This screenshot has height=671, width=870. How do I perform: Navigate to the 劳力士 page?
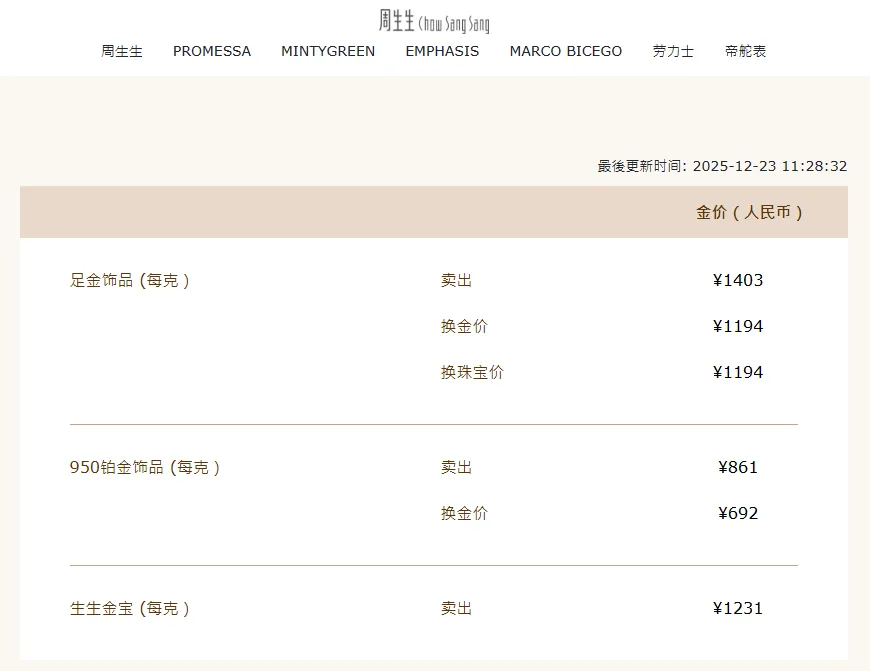pos(673,51)
